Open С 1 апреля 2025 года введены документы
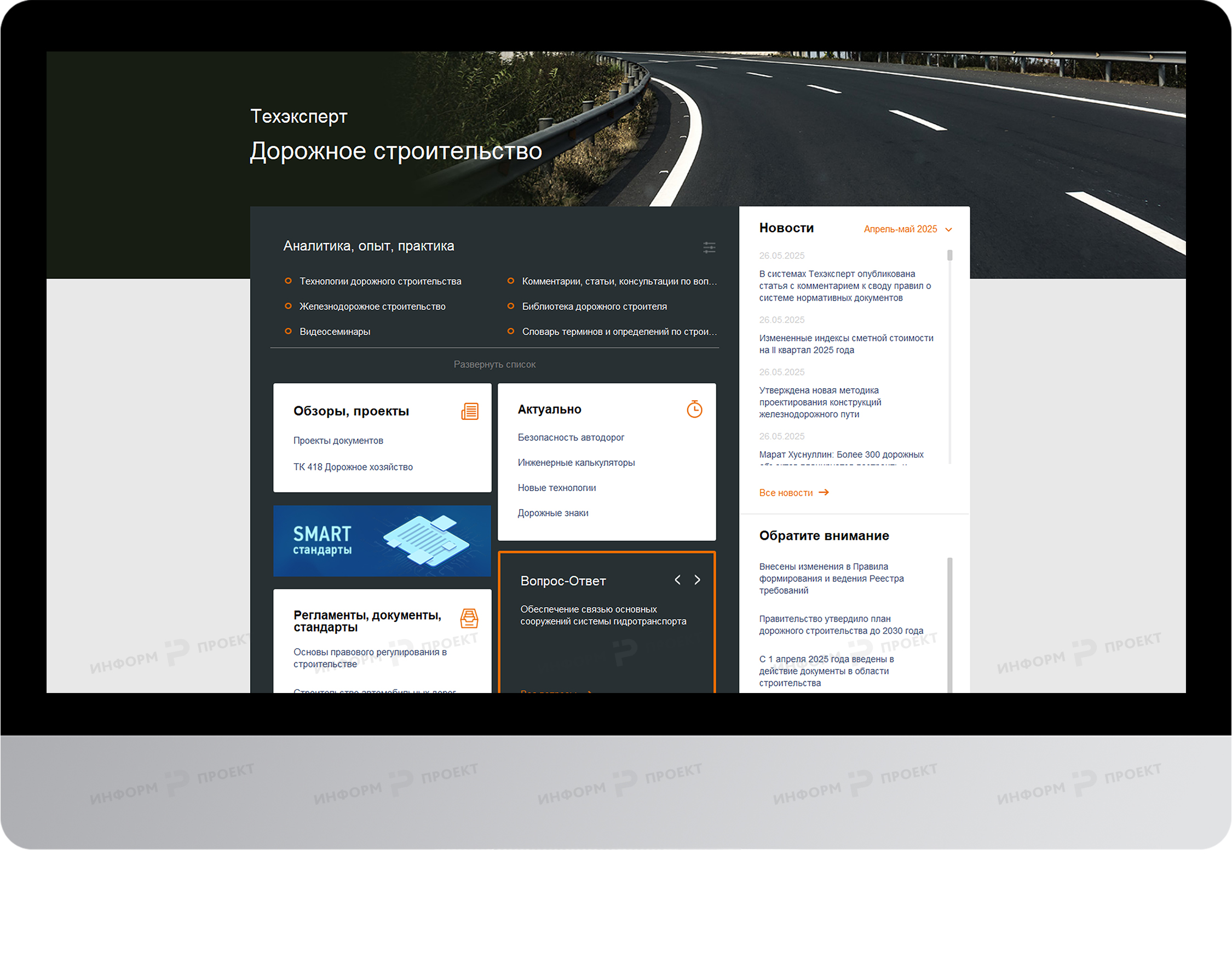Viewport: 1232px width, 958px height. click(826, 671)
